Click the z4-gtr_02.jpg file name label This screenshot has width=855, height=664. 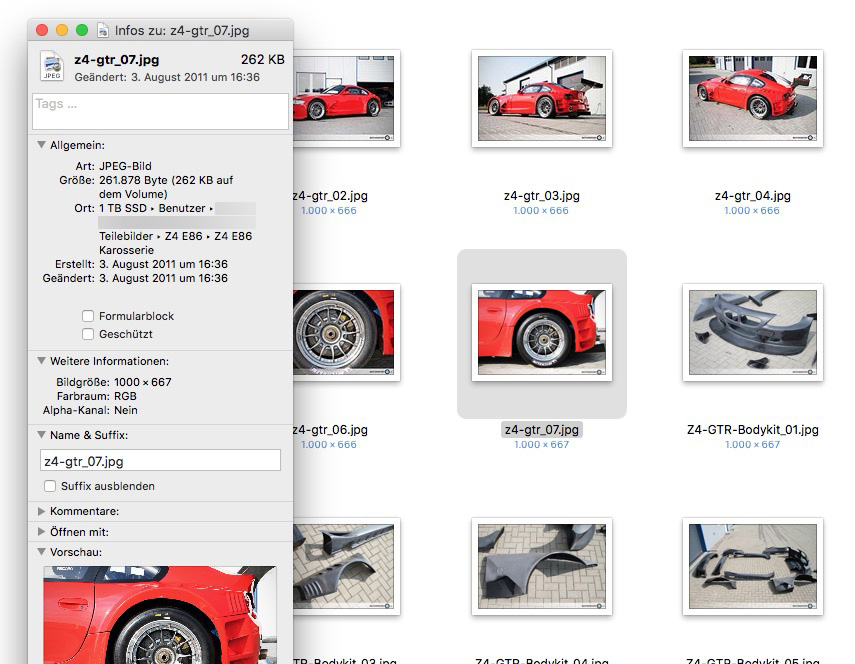pos(330,196)
